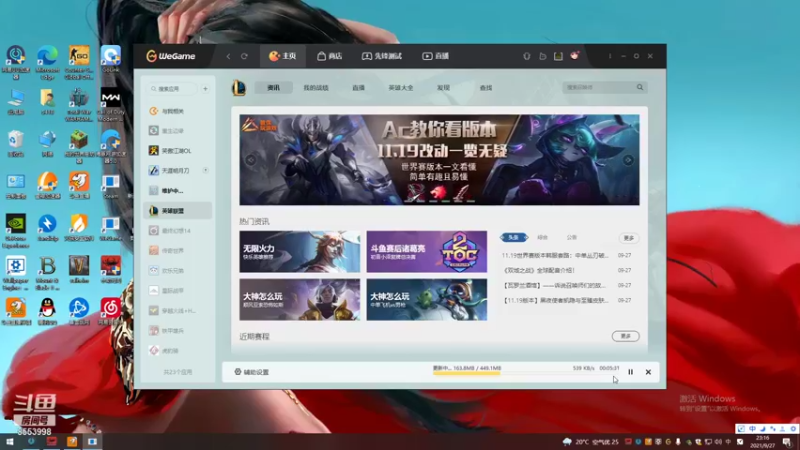Add an app with the plus button
Screen dimensions: 800x450
(205, 89)
